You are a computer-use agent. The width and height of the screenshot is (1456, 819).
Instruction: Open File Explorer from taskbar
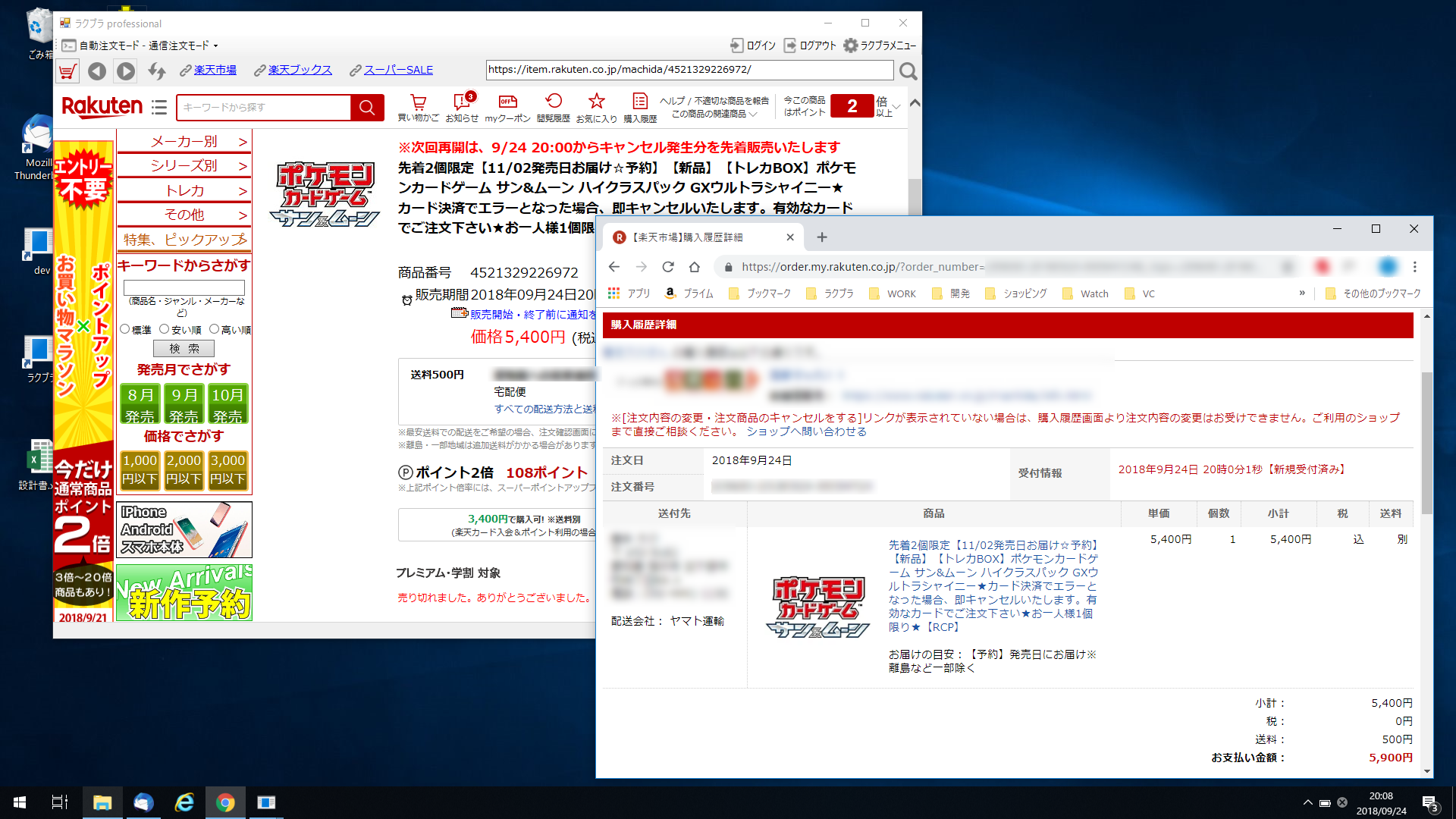[x=102, y=802]
